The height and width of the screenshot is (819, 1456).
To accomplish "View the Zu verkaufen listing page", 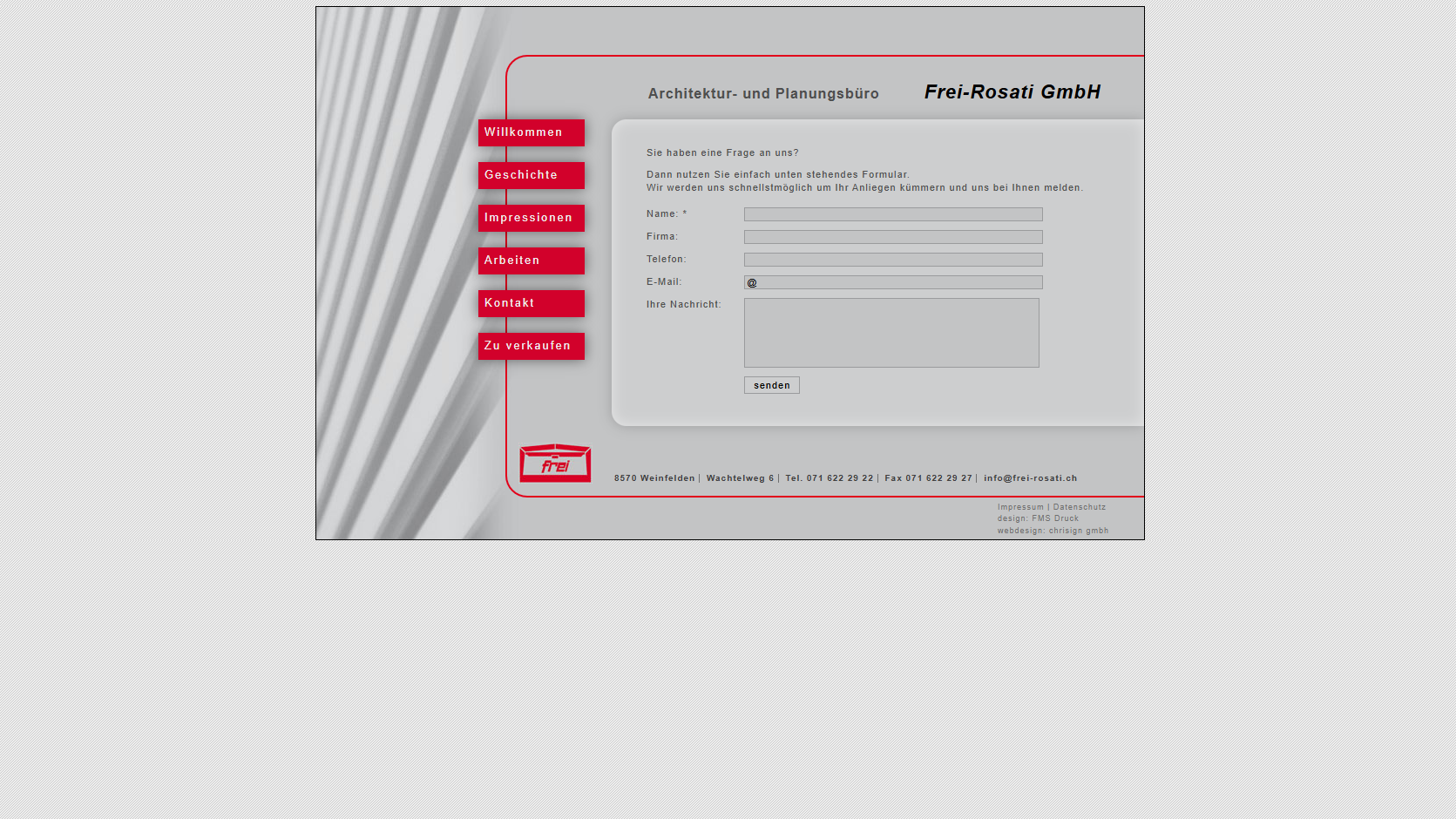I will tap(532, 346).
